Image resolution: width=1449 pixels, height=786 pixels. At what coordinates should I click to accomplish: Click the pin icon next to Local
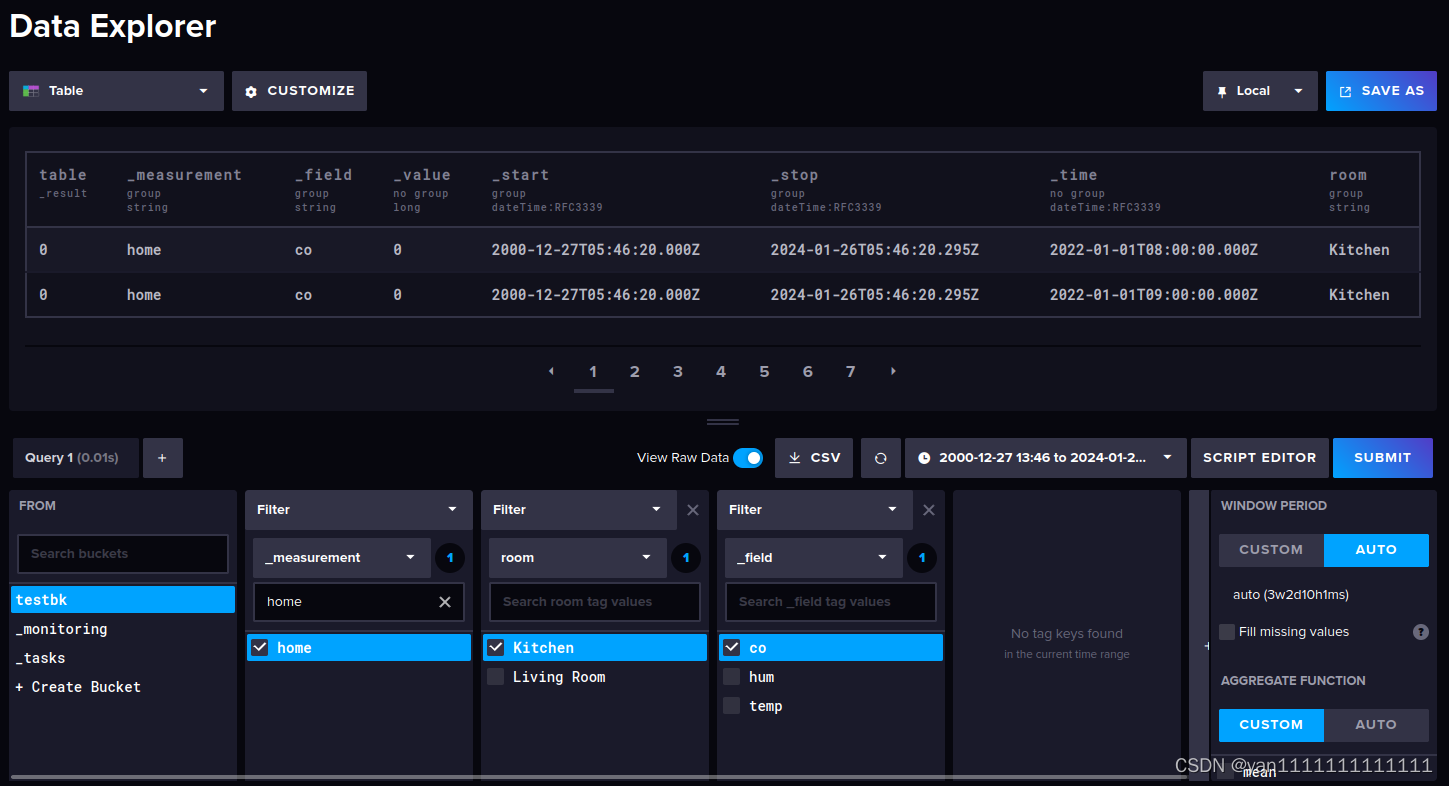tap(1221, 90)
